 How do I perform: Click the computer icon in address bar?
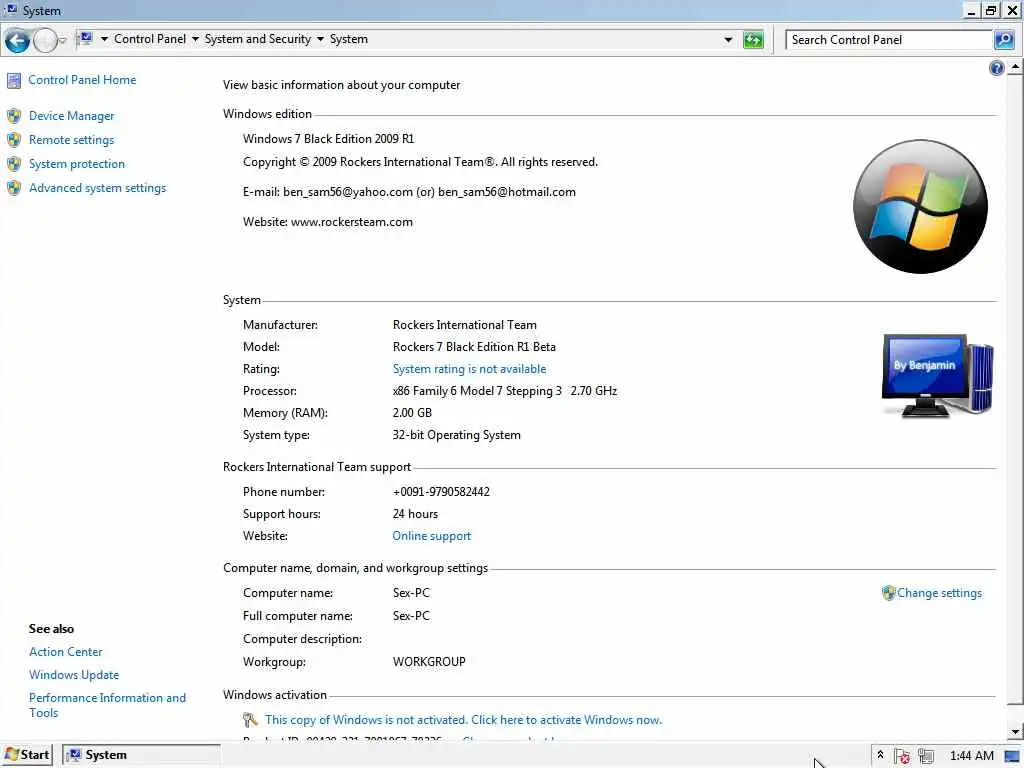86,39
